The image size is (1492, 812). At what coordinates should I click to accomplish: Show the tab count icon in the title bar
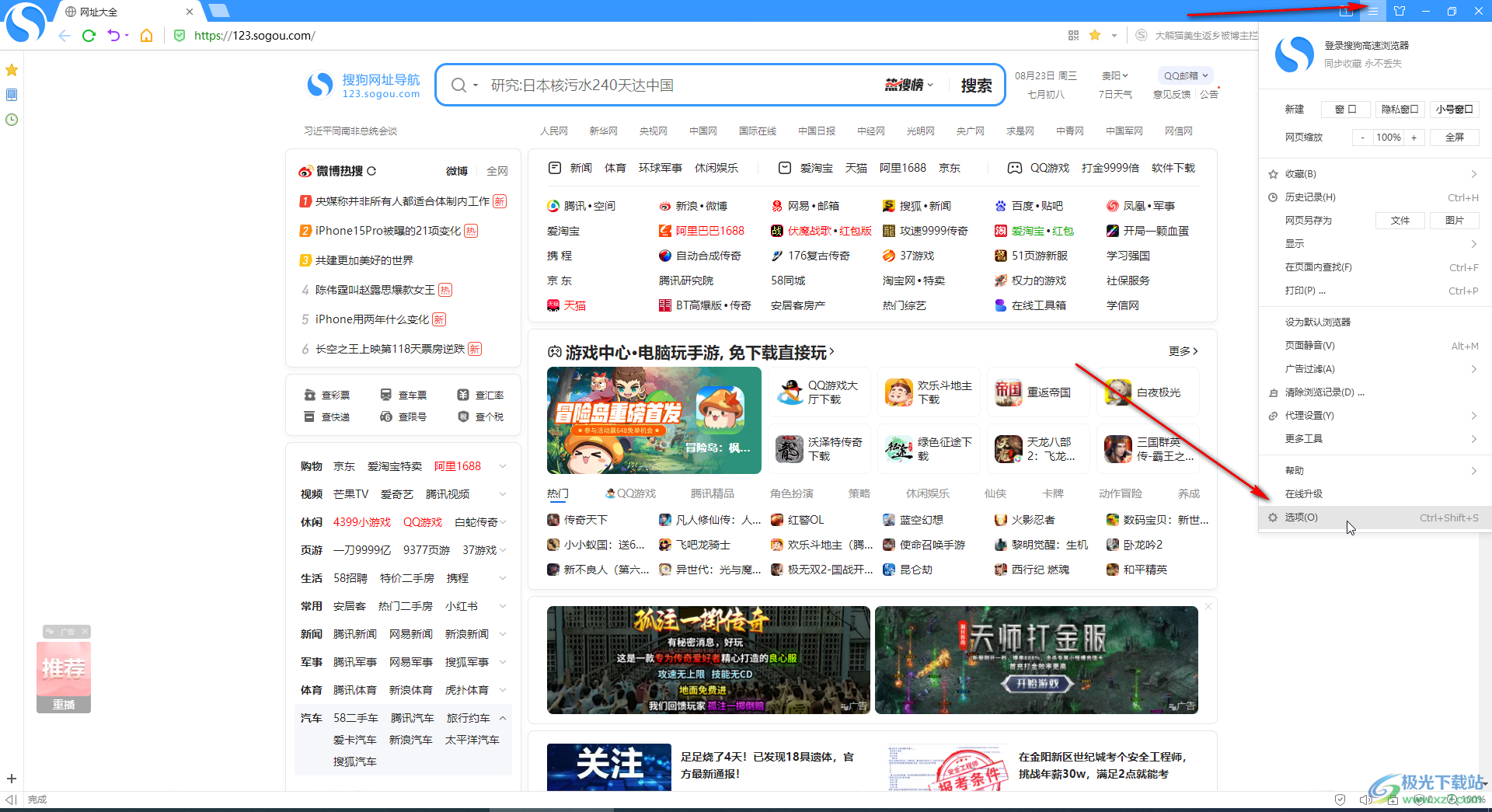point(1347,11)
